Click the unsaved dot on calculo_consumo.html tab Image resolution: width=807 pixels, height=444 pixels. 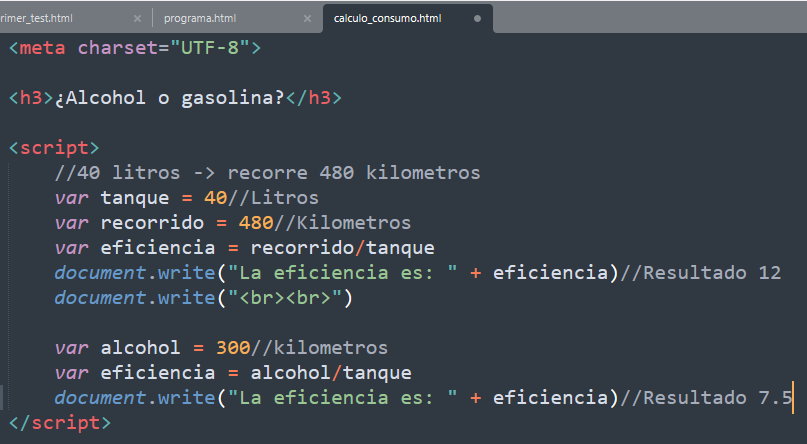(x=477, y=19)
